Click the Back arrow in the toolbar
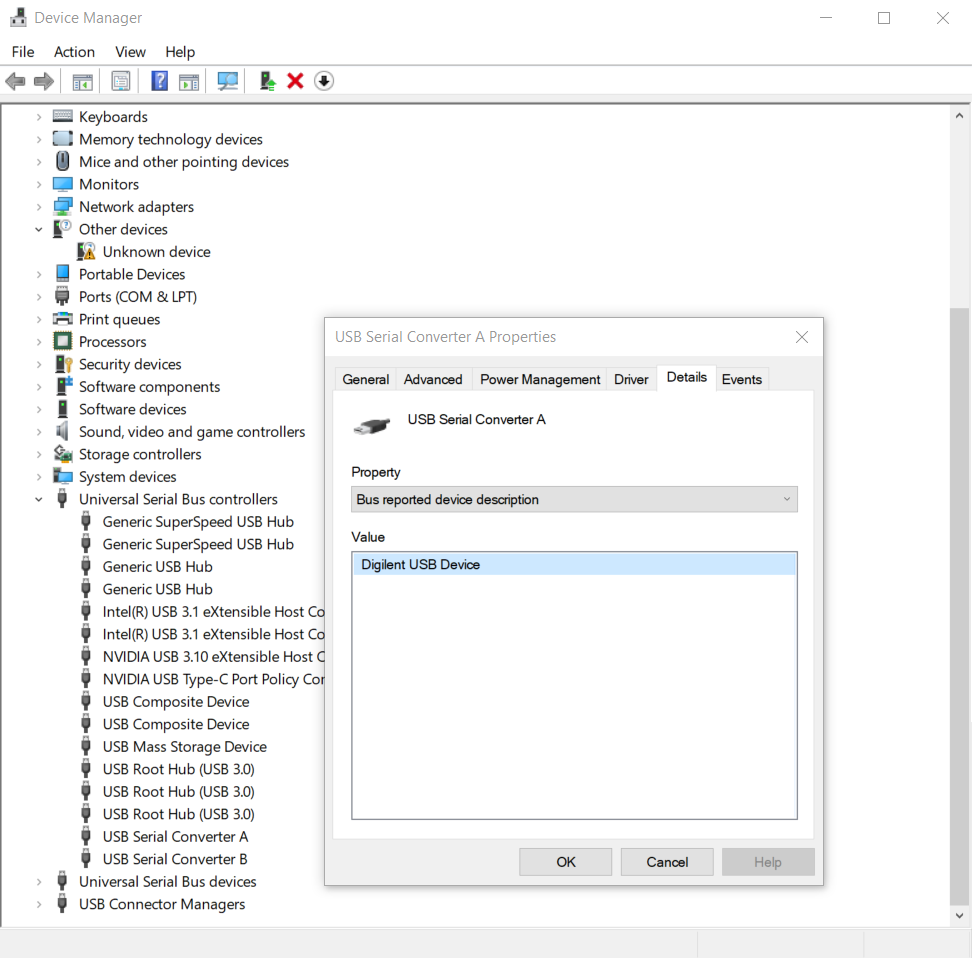This screenshot has height=958, width=972. point(15,81)
